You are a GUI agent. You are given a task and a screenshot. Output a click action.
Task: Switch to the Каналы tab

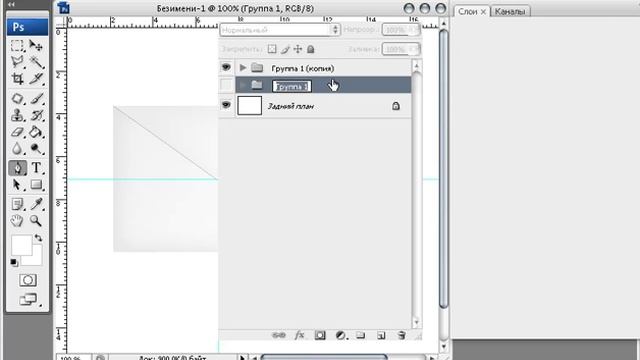(510, 11)
